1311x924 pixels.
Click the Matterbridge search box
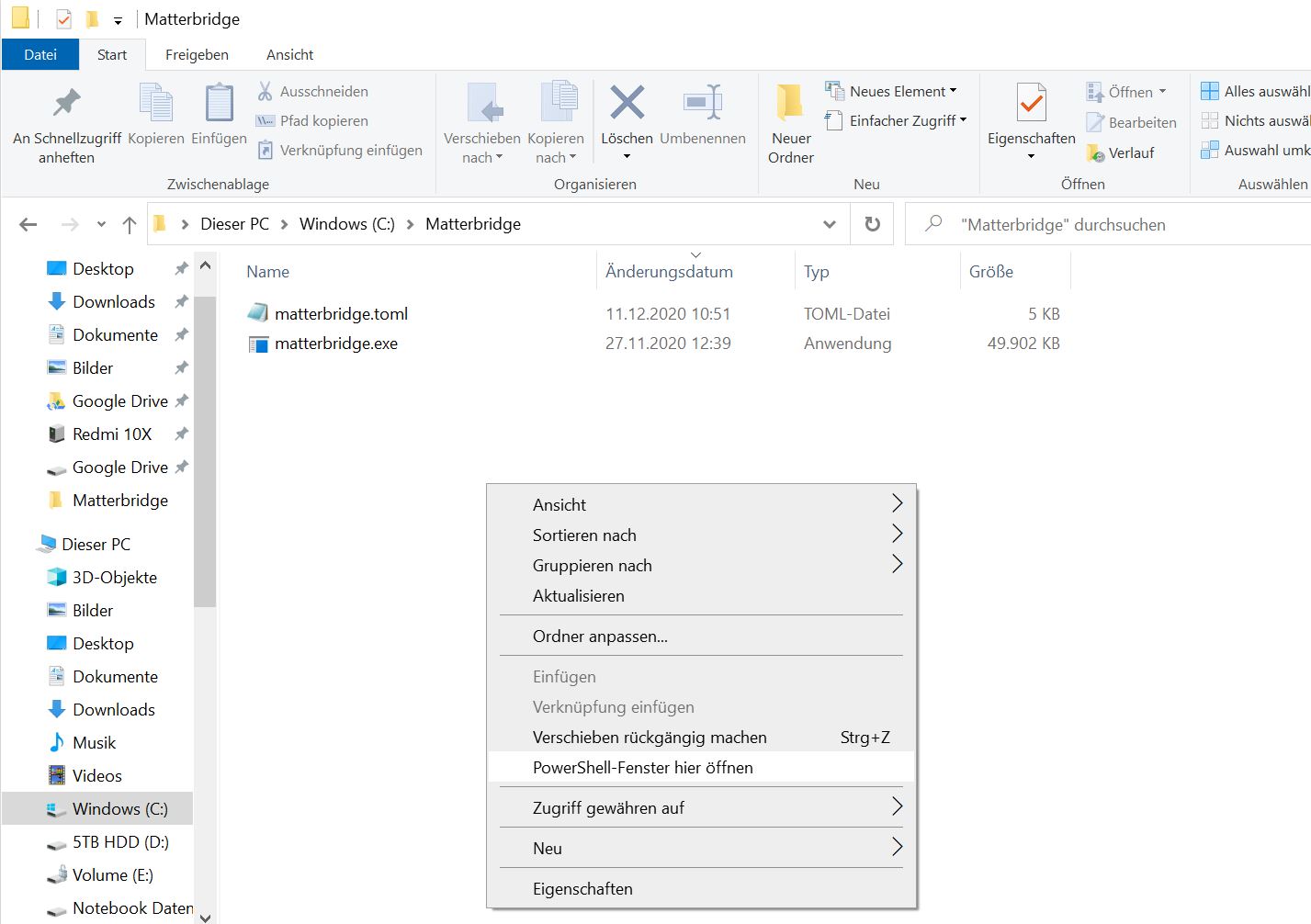point(1108,224)
